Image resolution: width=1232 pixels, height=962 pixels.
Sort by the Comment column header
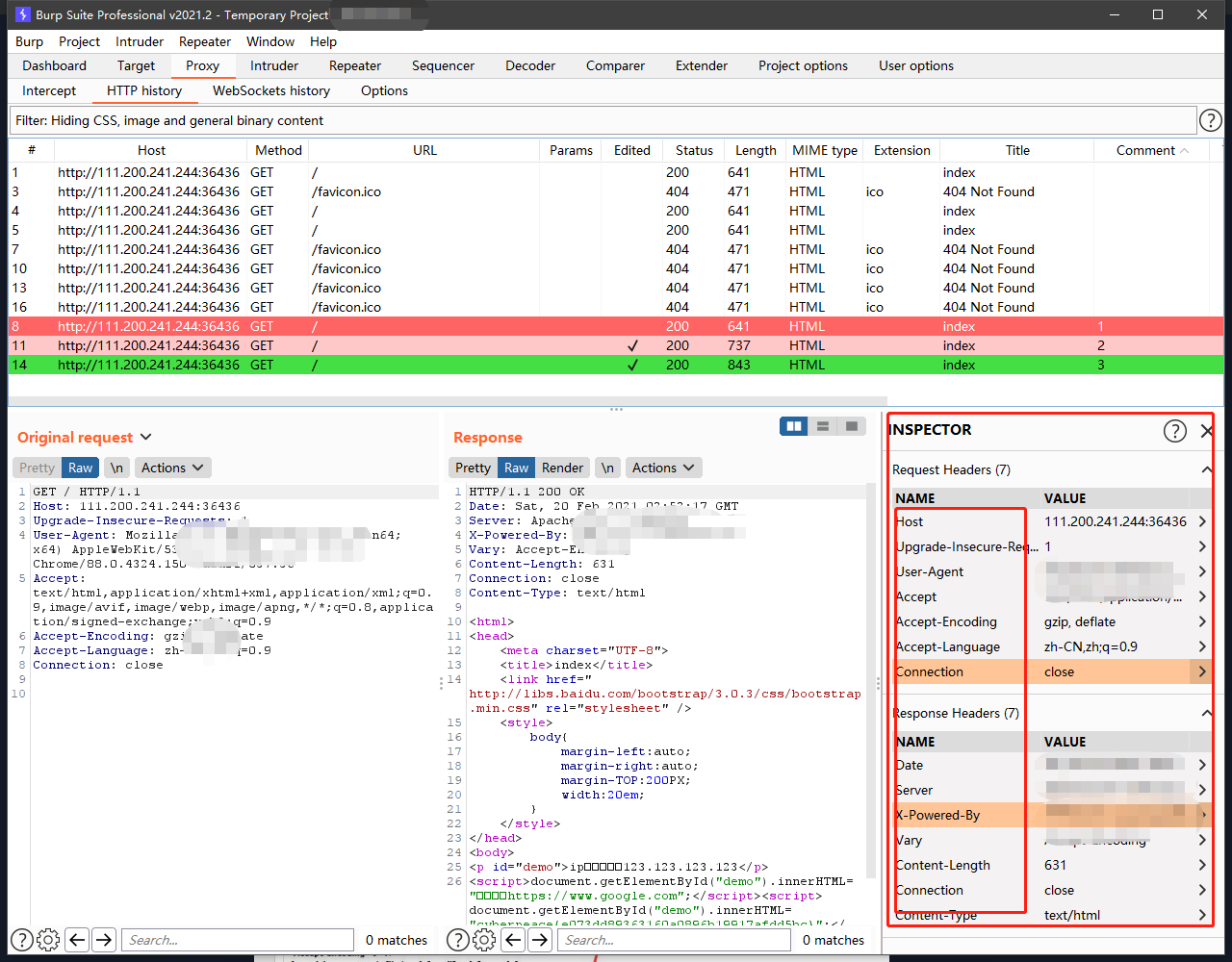coord(1152,150)
